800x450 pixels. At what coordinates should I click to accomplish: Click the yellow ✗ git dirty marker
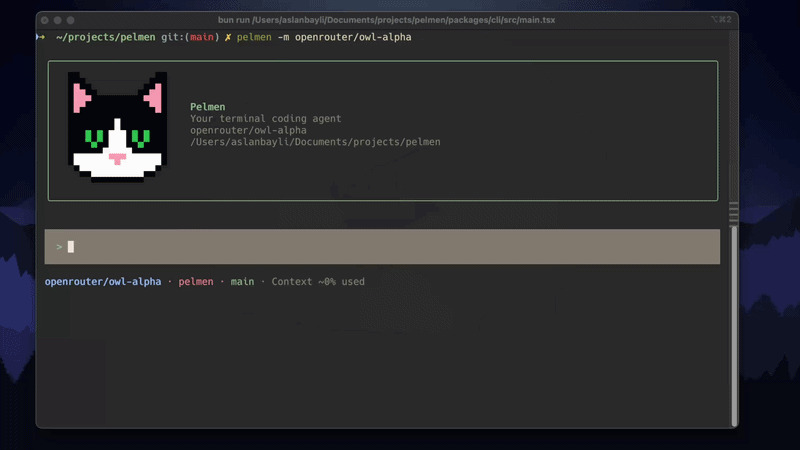(x=228, y=37)
